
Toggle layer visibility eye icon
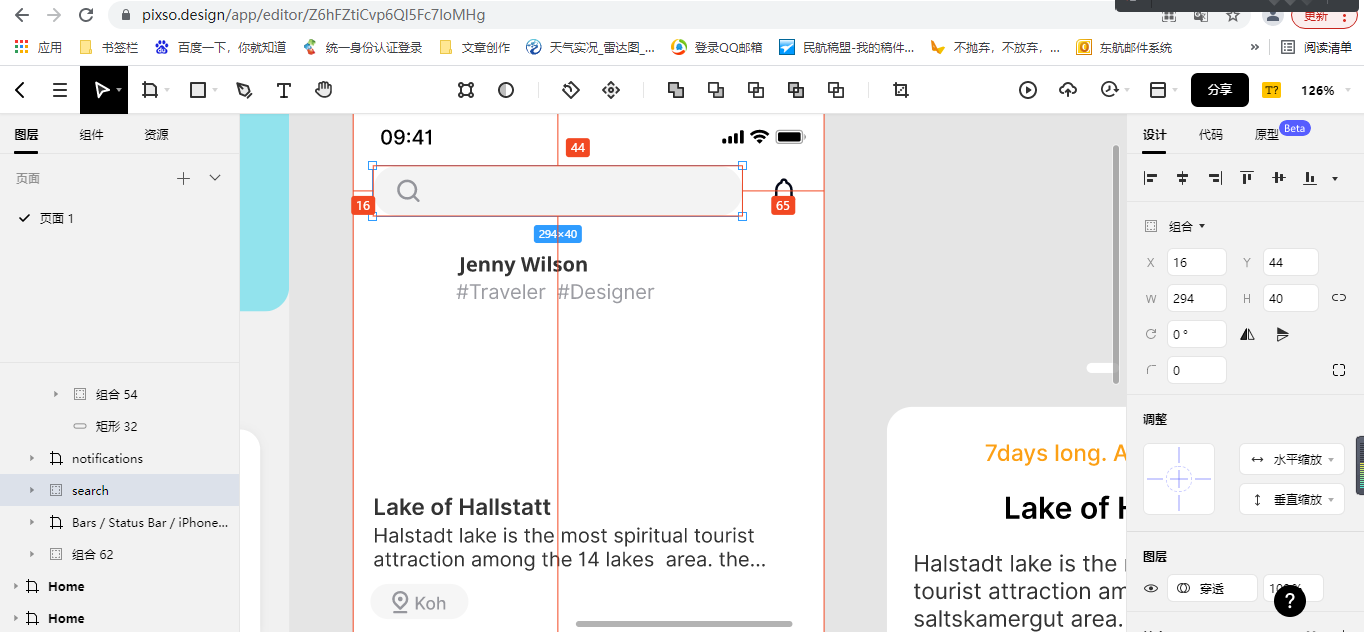(1151, 588)
